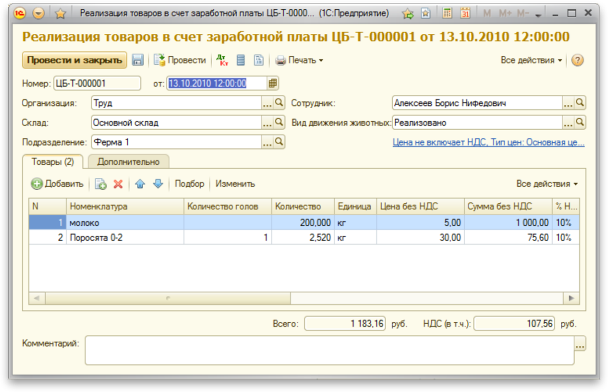Open selection ellipsis for Склад

pos(267,123)
